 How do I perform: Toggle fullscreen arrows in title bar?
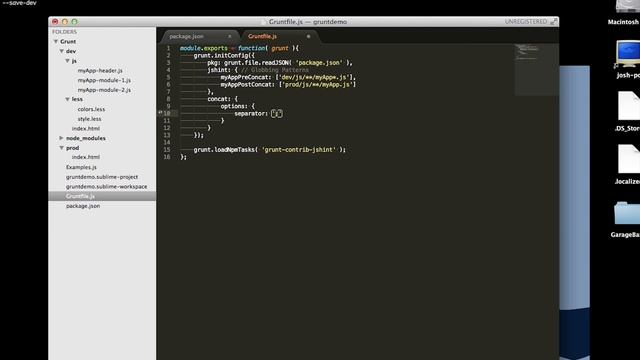coord(553,22)
